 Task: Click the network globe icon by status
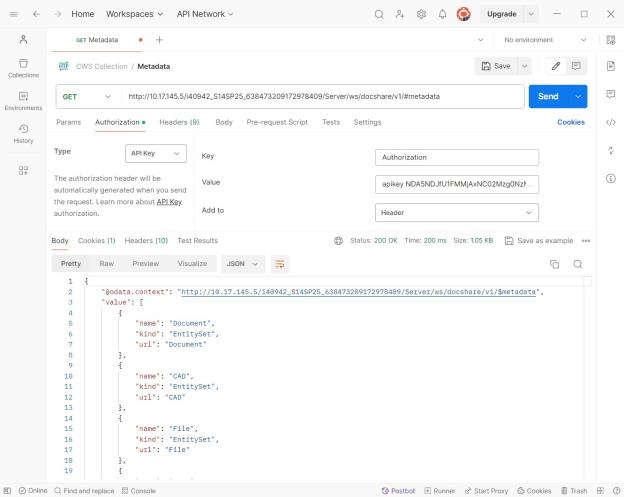(338, 241)
